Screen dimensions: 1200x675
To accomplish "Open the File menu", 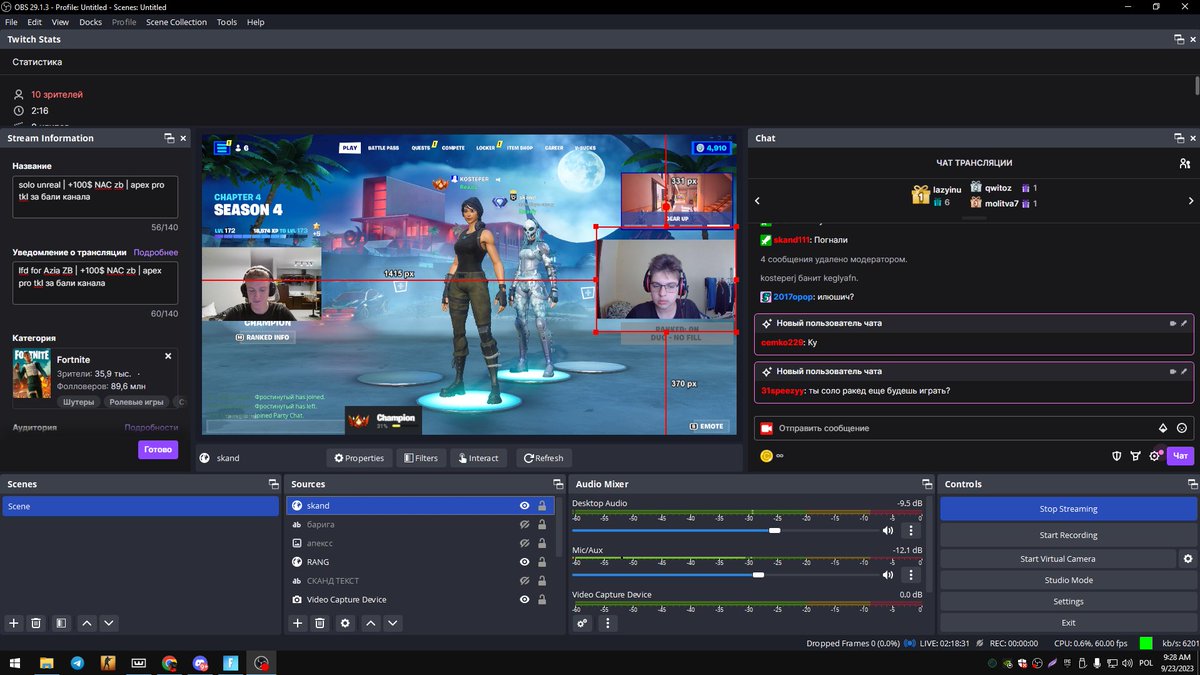I will pos(12,22).
